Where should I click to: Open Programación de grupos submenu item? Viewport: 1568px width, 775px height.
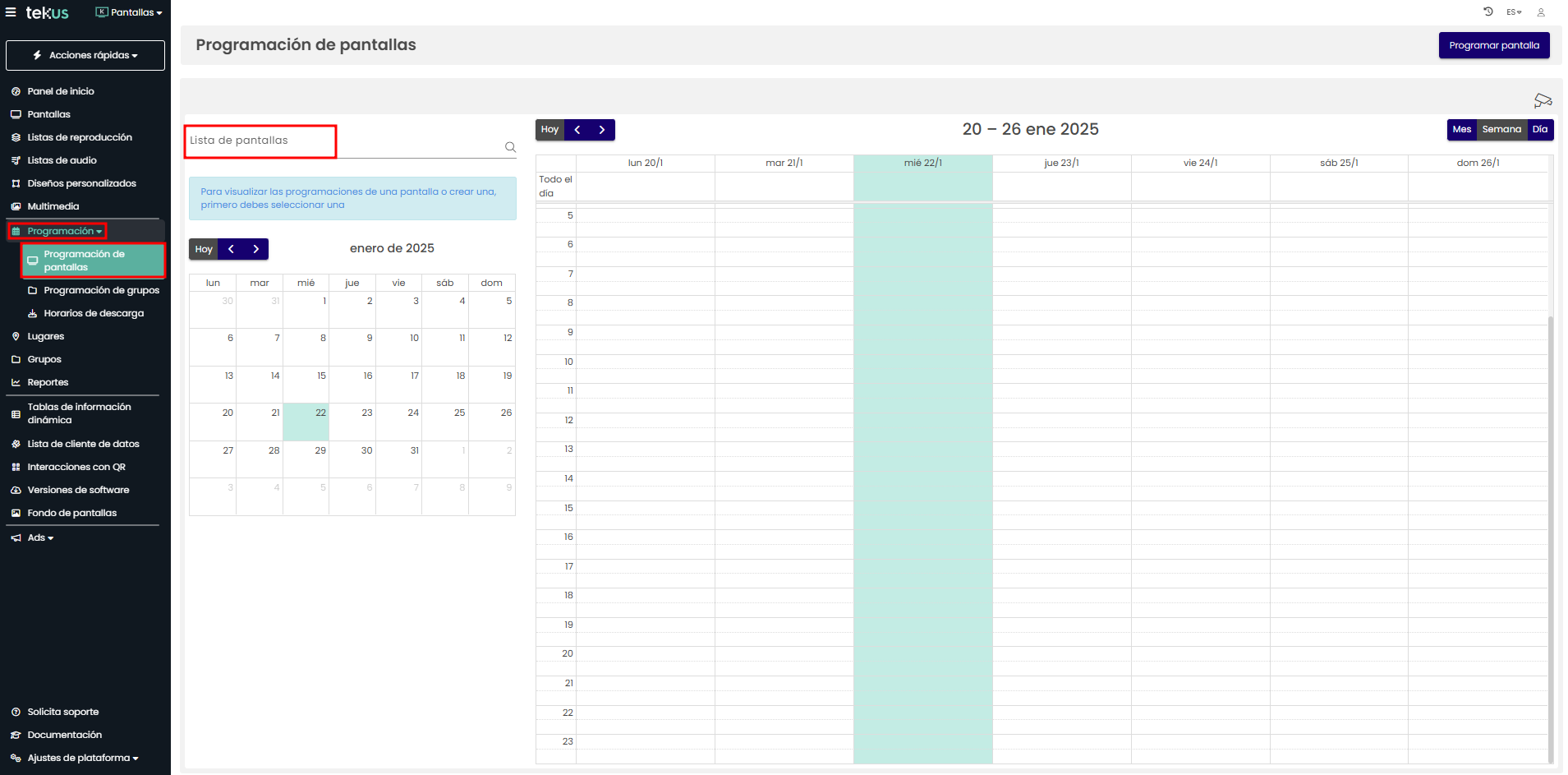(x=101, y=290)
